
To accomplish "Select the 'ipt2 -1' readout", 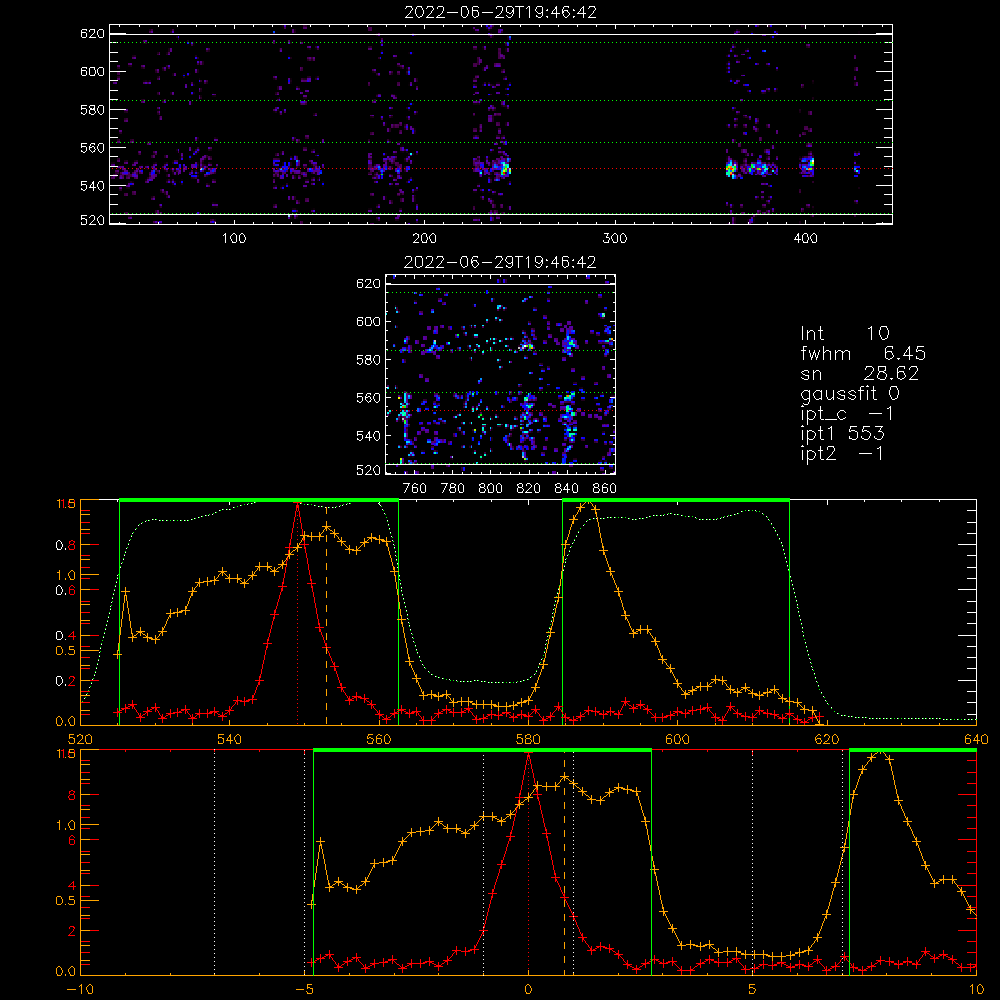I will pyautogui.click(x=842, y=453).
